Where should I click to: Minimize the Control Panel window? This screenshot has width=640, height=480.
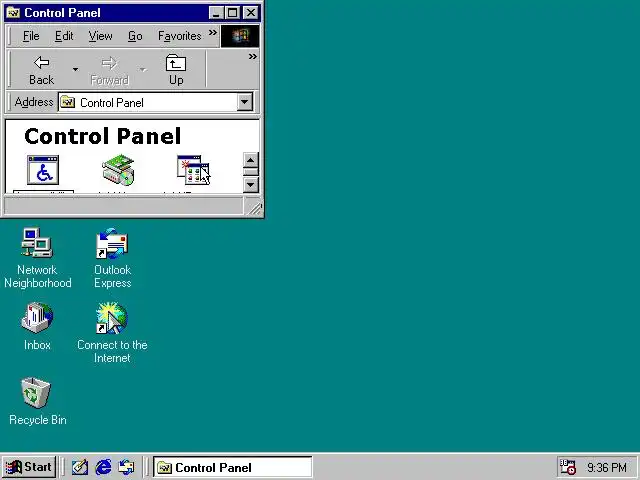[x=216, y=13]
